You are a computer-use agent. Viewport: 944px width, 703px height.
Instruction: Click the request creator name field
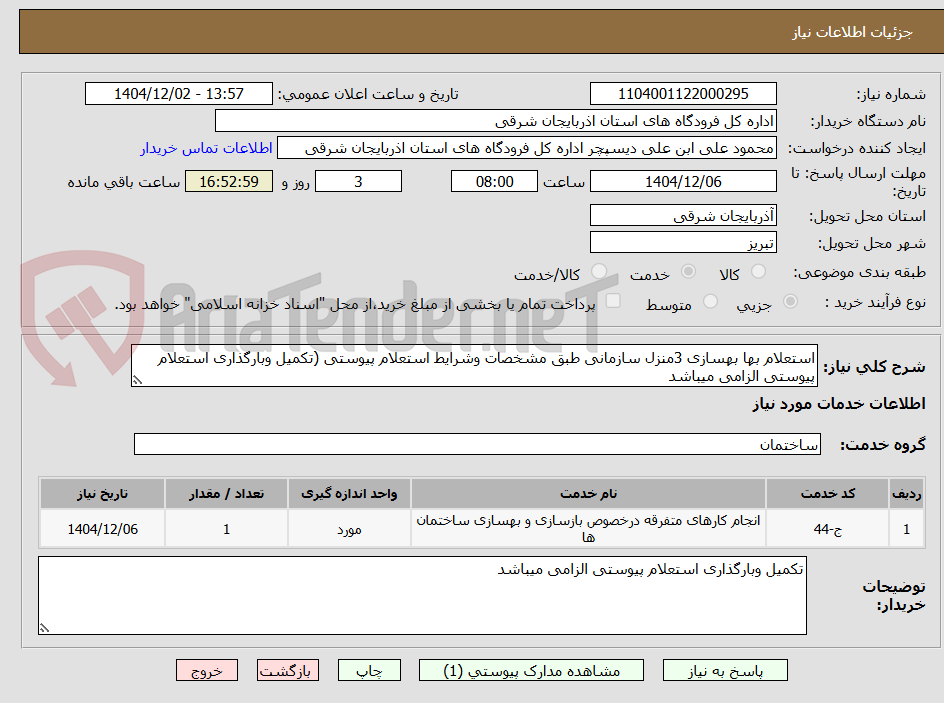coord(527,148)
